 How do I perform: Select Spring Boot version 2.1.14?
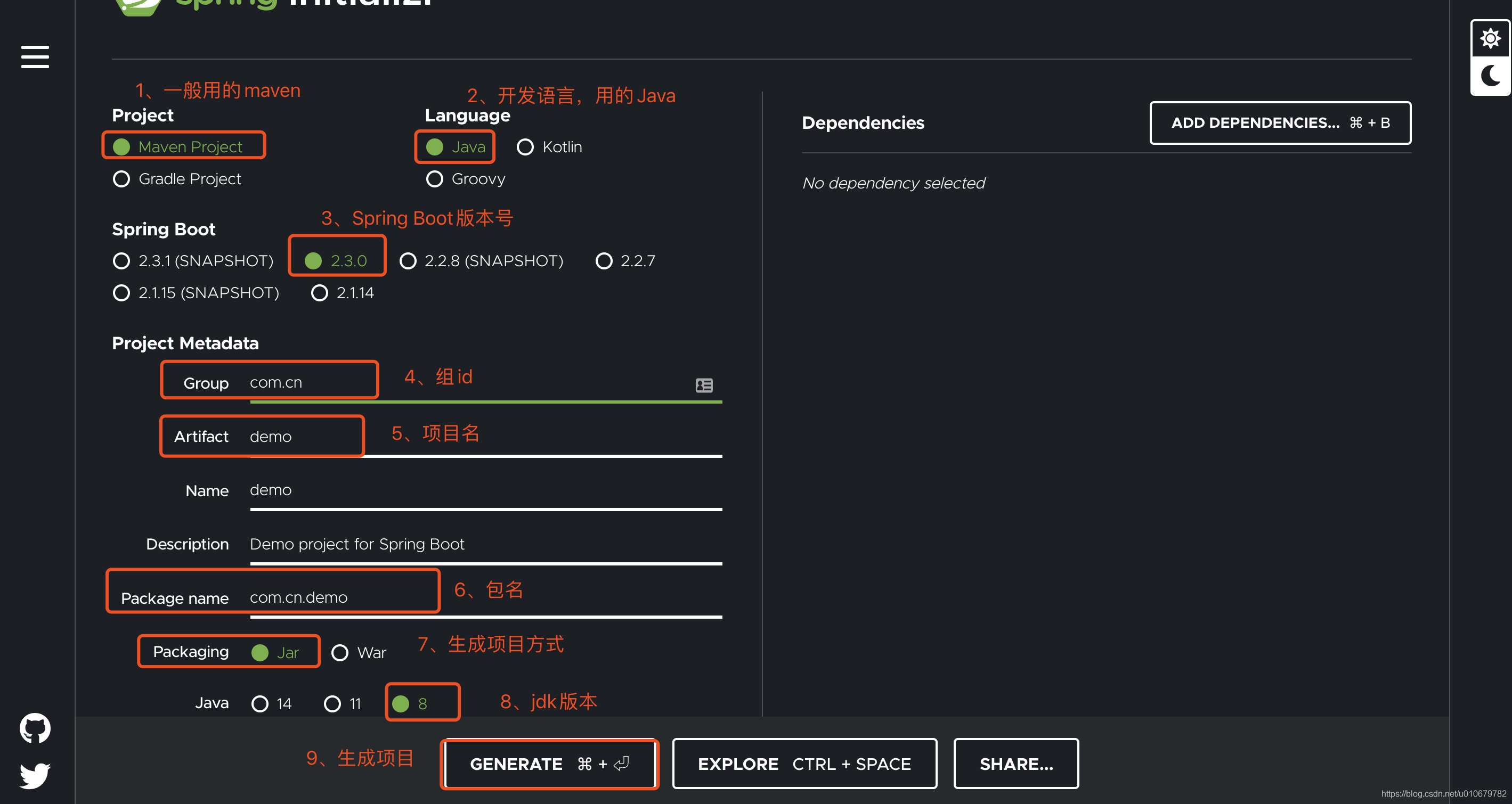click(343, 293)
